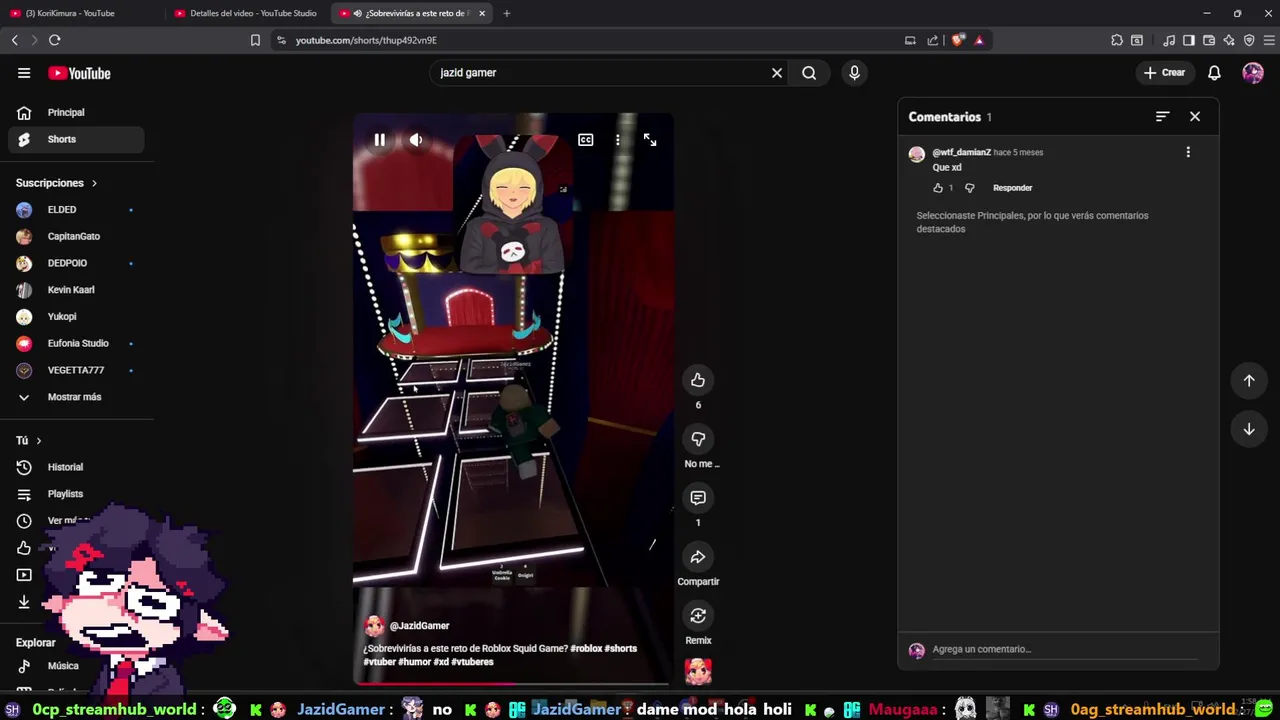Viewport: 1280px width, 720px height.
Task: Go to the previous Short with up arrow
Action: 1249,380
